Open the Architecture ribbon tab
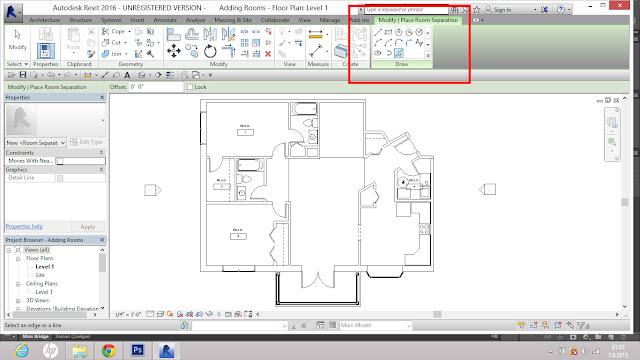This screenshot has height=360, width=640. pyautogui.click(x=44, y=20)
